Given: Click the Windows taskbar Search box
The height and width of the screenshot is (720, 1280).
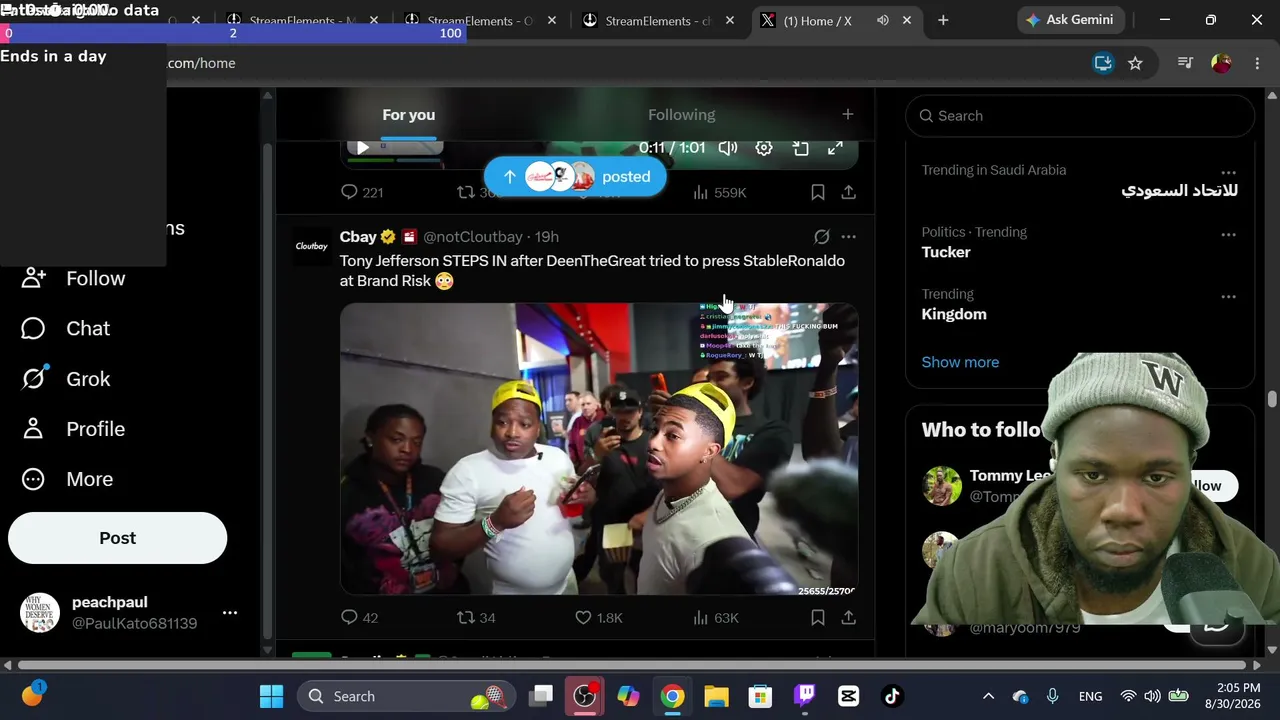Looking at the screenshot, I should point(404,696).
